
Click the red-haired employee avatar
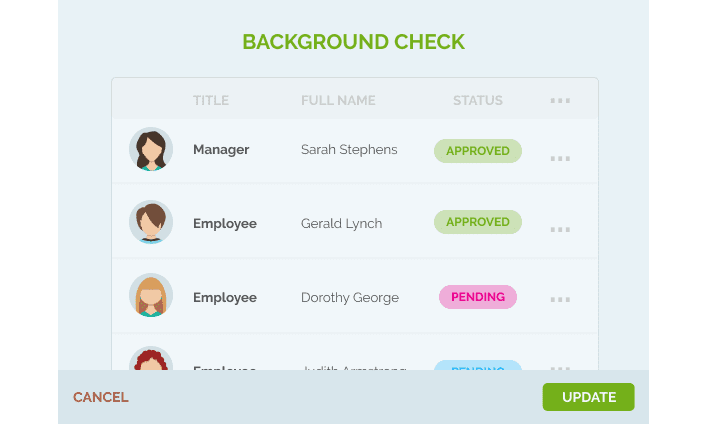click(151, 359)
